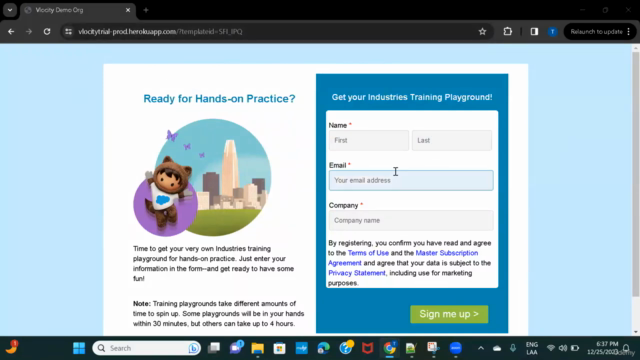Close the Vlocity Demo Org tab

coord(128,10)
